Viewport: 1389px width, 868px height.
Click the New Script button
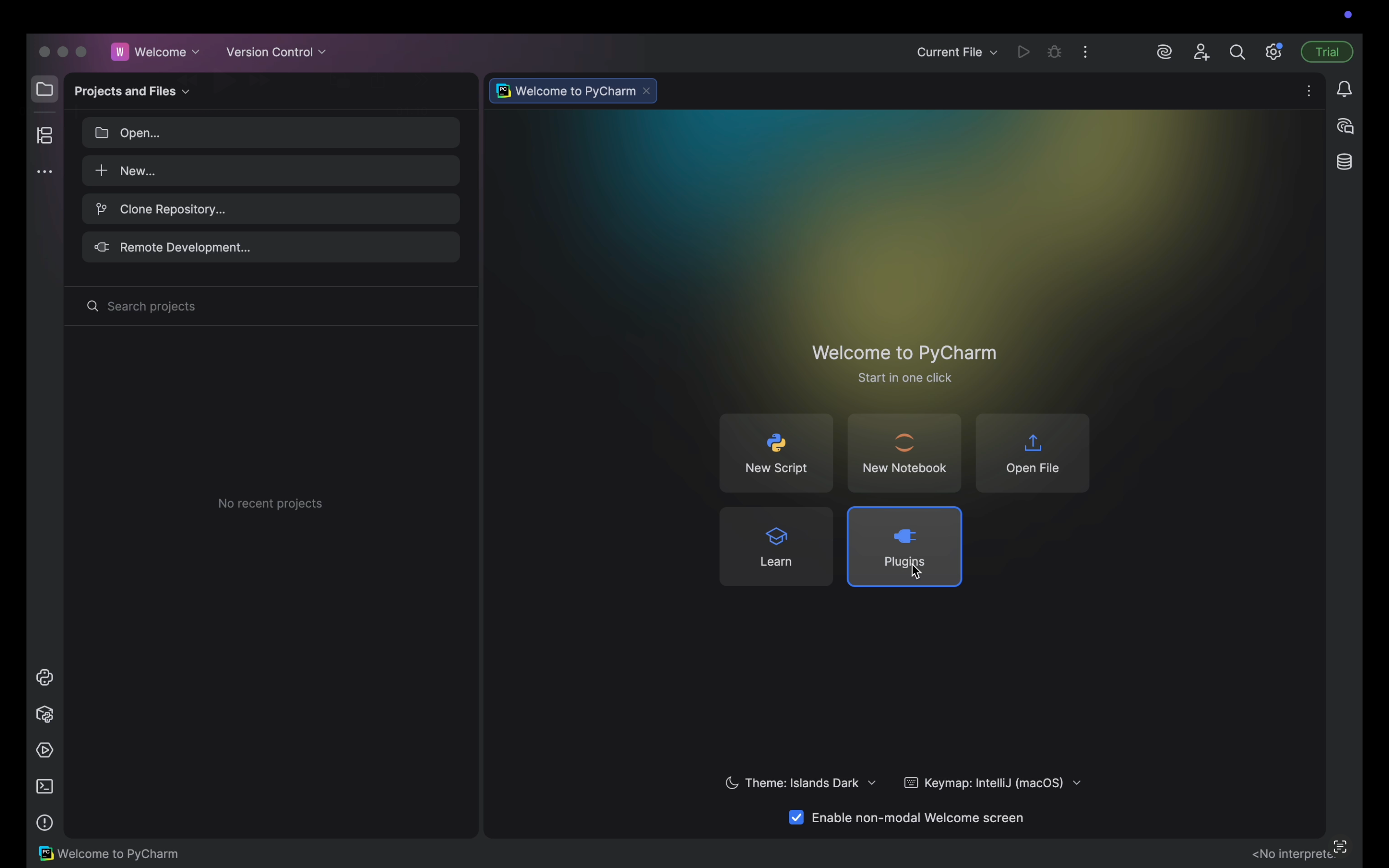click(x=776, y=453)
